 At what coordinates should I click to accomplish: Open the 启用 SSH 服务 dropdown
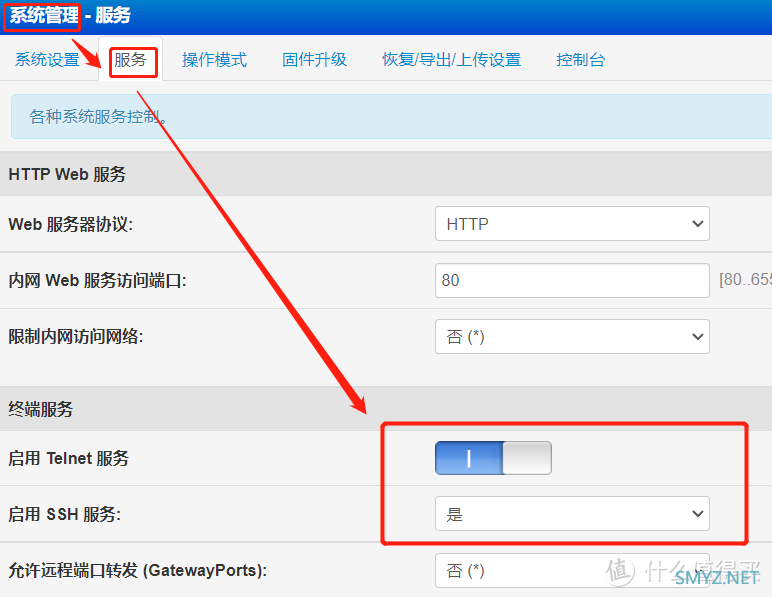pyautogui.click(x=571, y=514)
